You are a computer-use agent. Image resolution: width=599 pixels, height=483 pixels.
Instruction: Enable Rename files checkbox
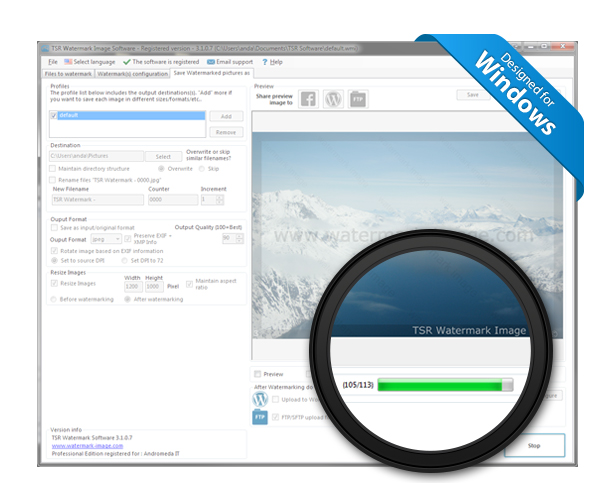[53, 180]
